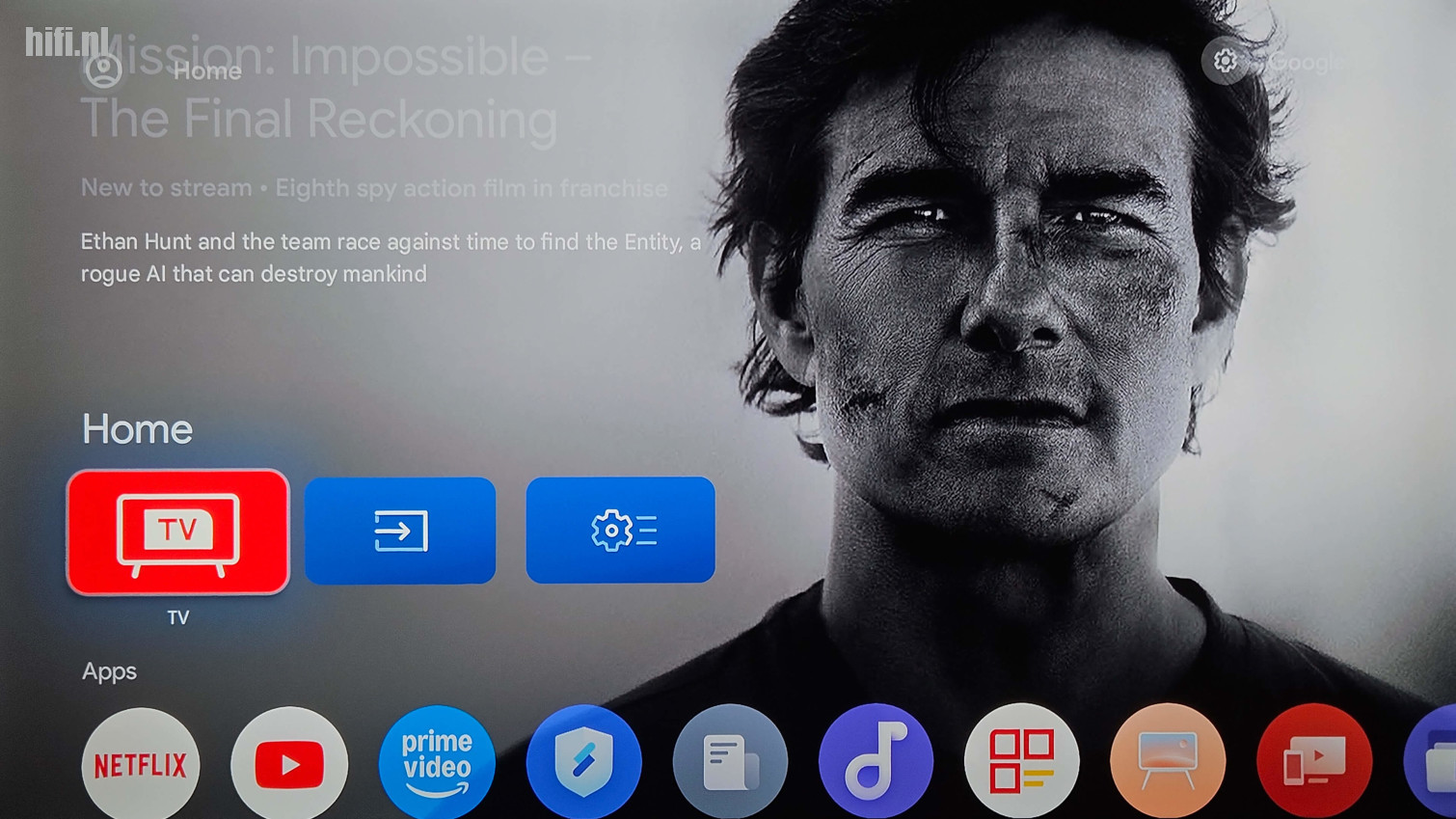
Task: Open the red TV tile
Action: coord(177,532)
